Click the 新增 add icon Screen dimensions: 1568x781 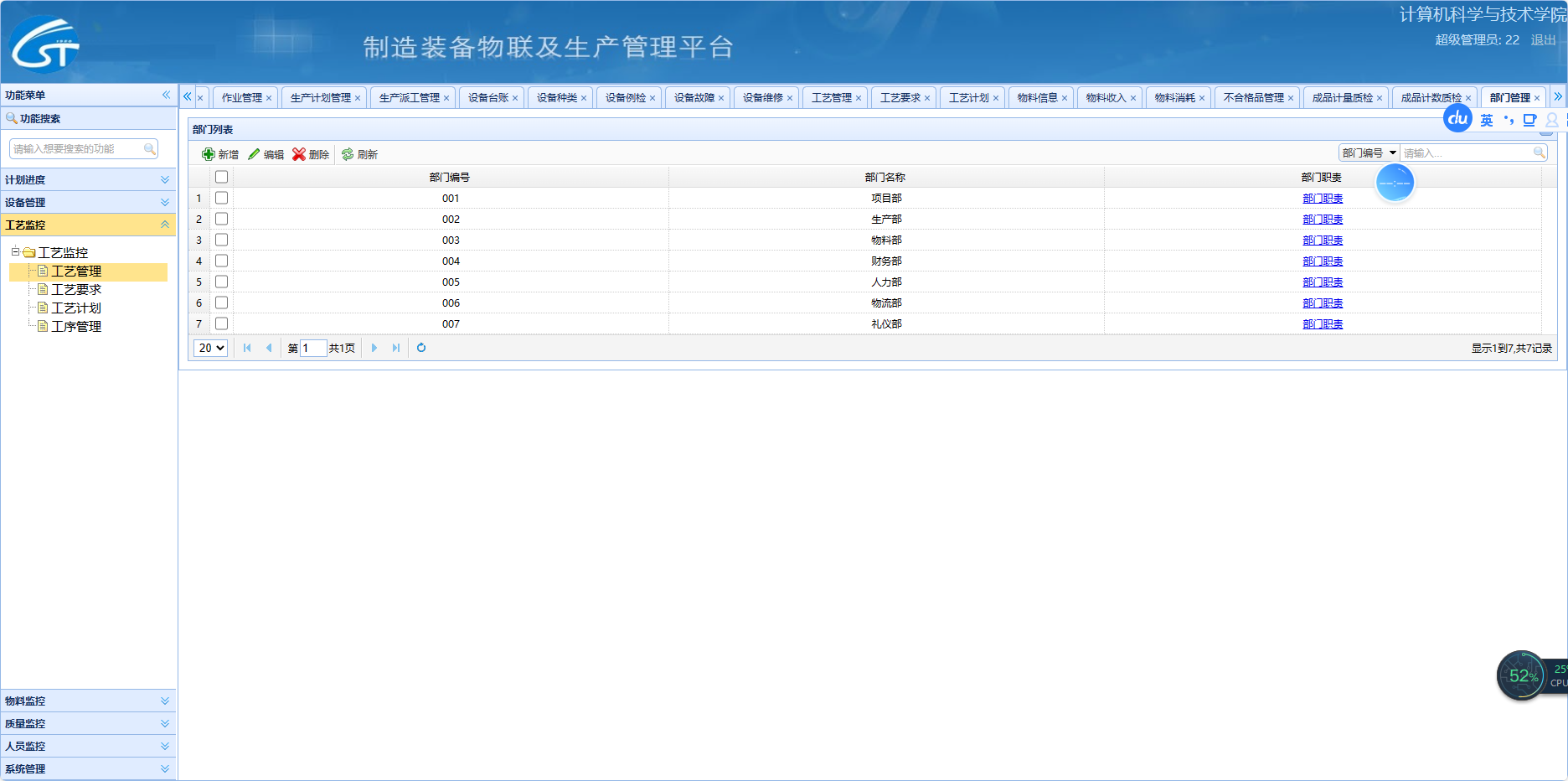pyautogui.click(x=209, y=154)
